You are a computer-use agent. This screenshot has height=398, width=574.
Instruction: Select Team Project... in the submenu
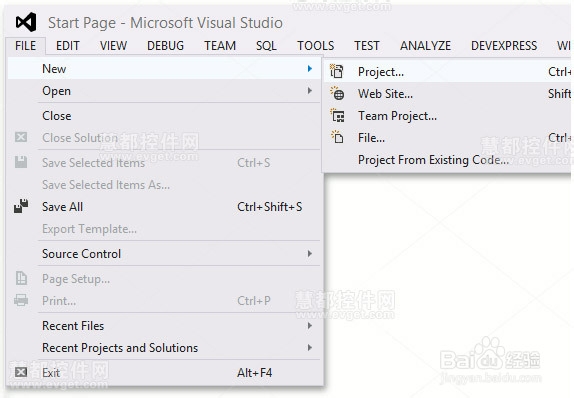pyautogui.click(x=447, y=116)
